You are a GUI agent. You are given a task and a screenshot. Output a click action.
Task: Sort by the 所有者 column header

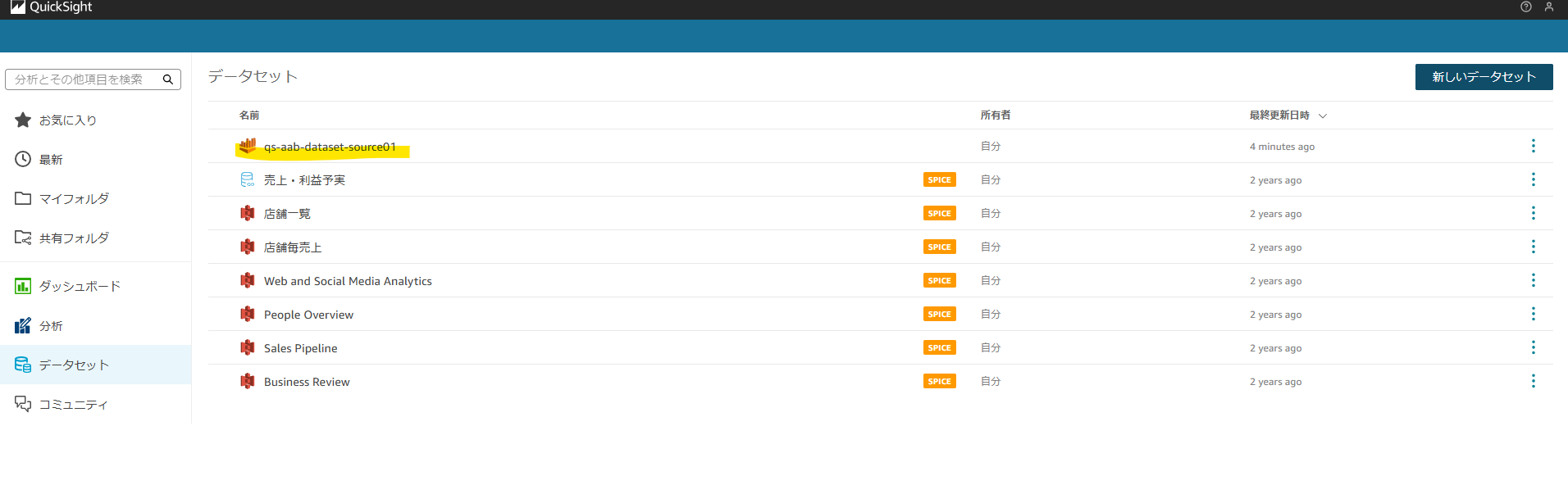[996, 116]
